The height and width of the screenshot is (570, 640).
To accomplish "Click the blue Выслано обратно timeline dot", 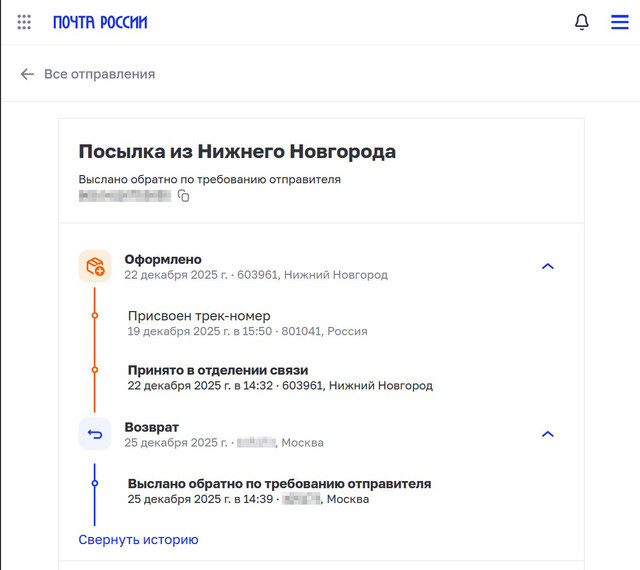I will [x=95, y=484].
